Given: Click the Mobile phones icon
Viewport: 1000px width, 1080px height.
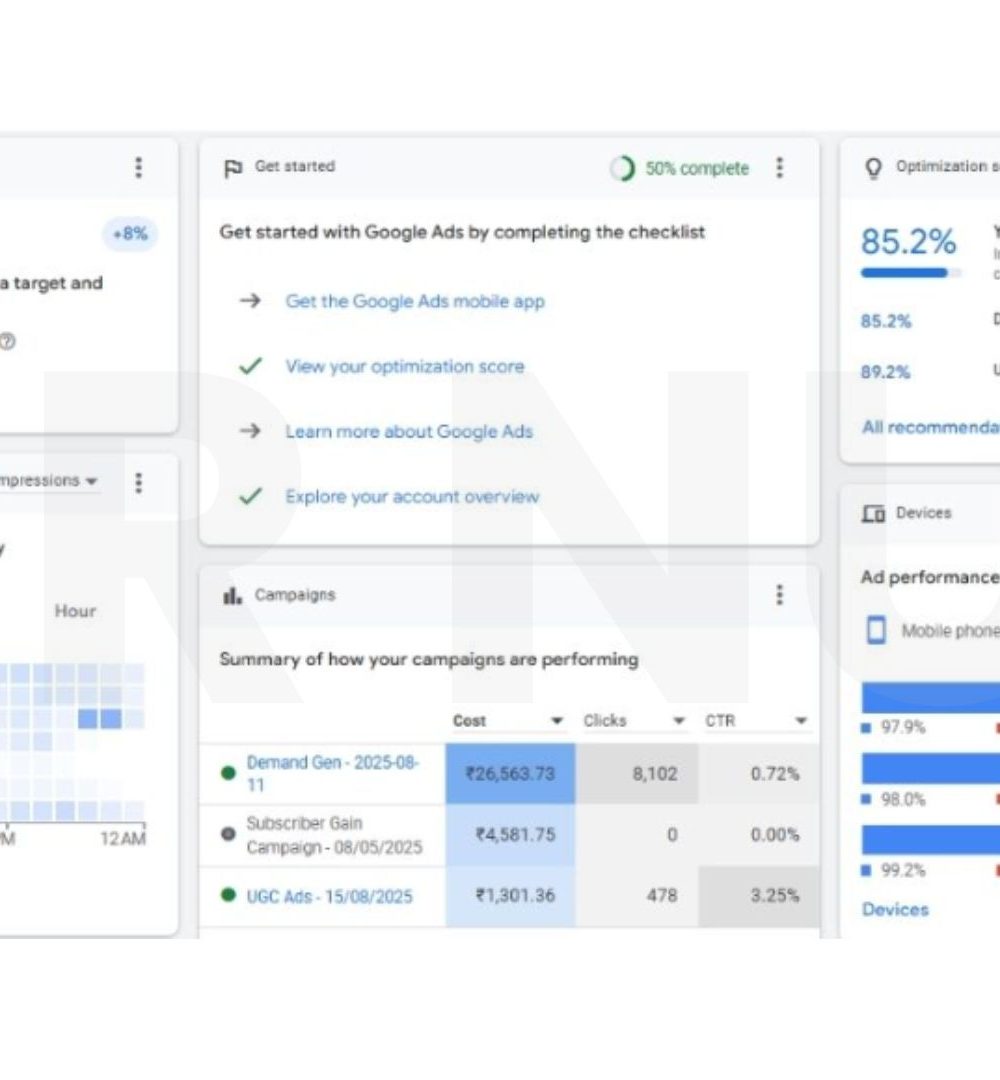Looking at the screenshot, I should pos(876,630).
